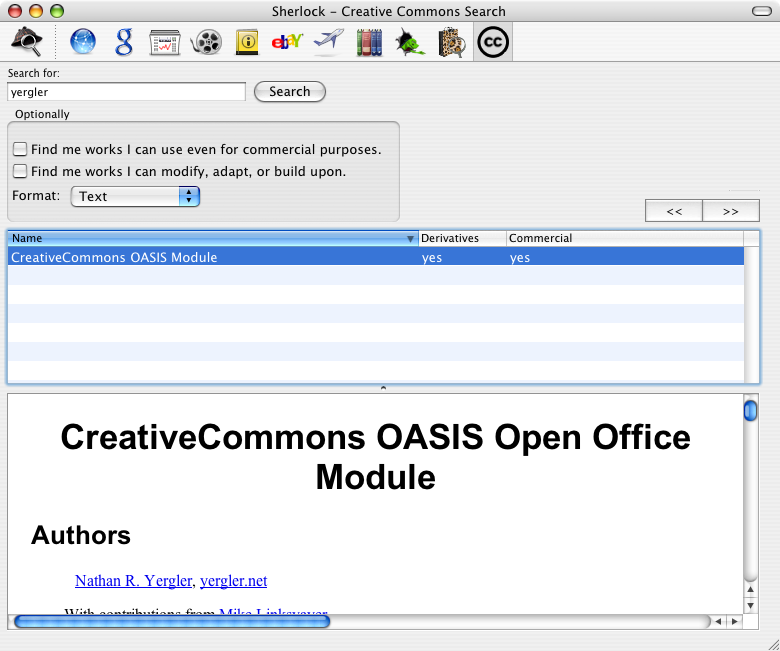
Task: Open the AppleCare support channel icon
Action: coord(451,42)
